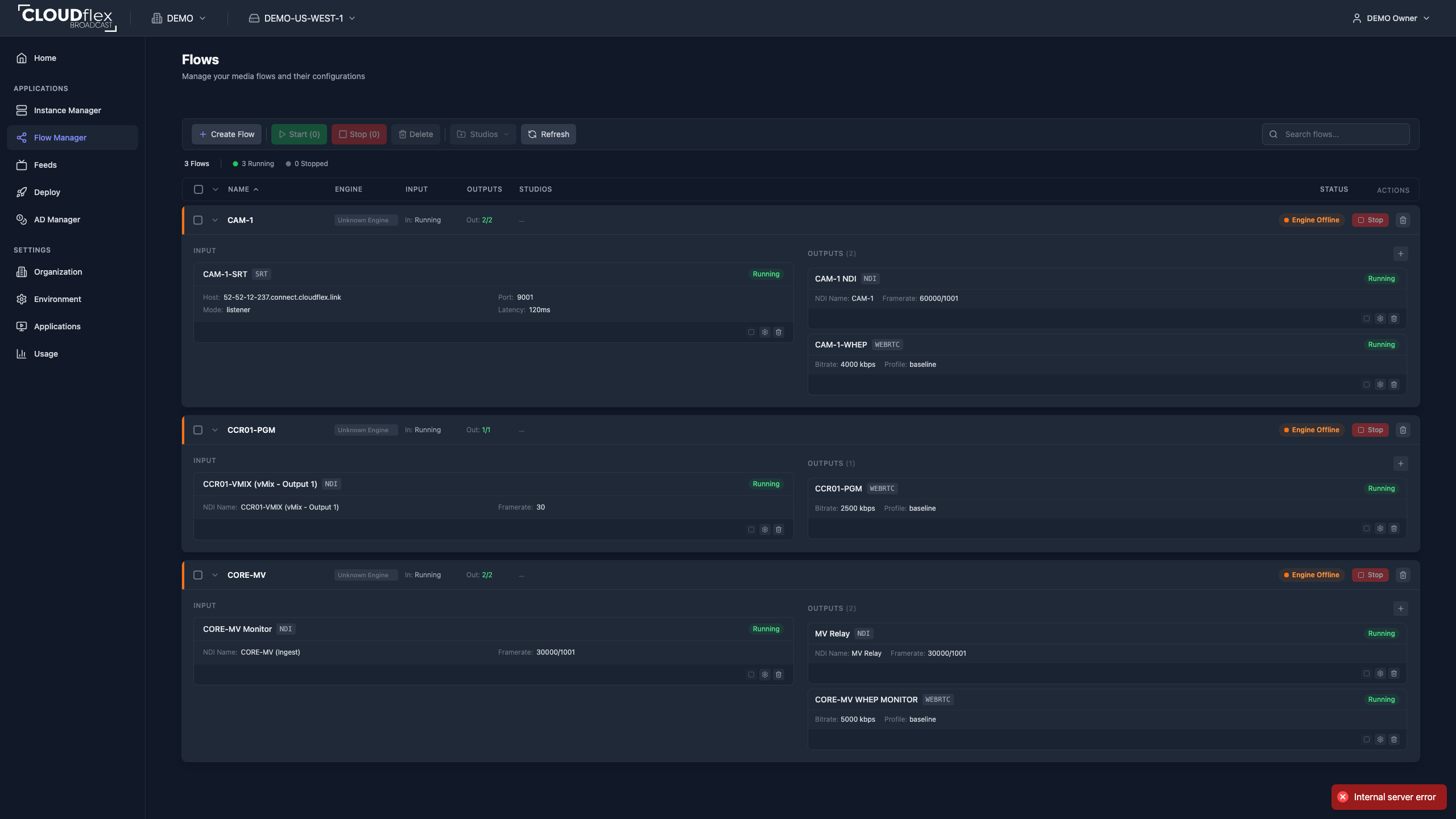Click the Start (0) button

299,134
